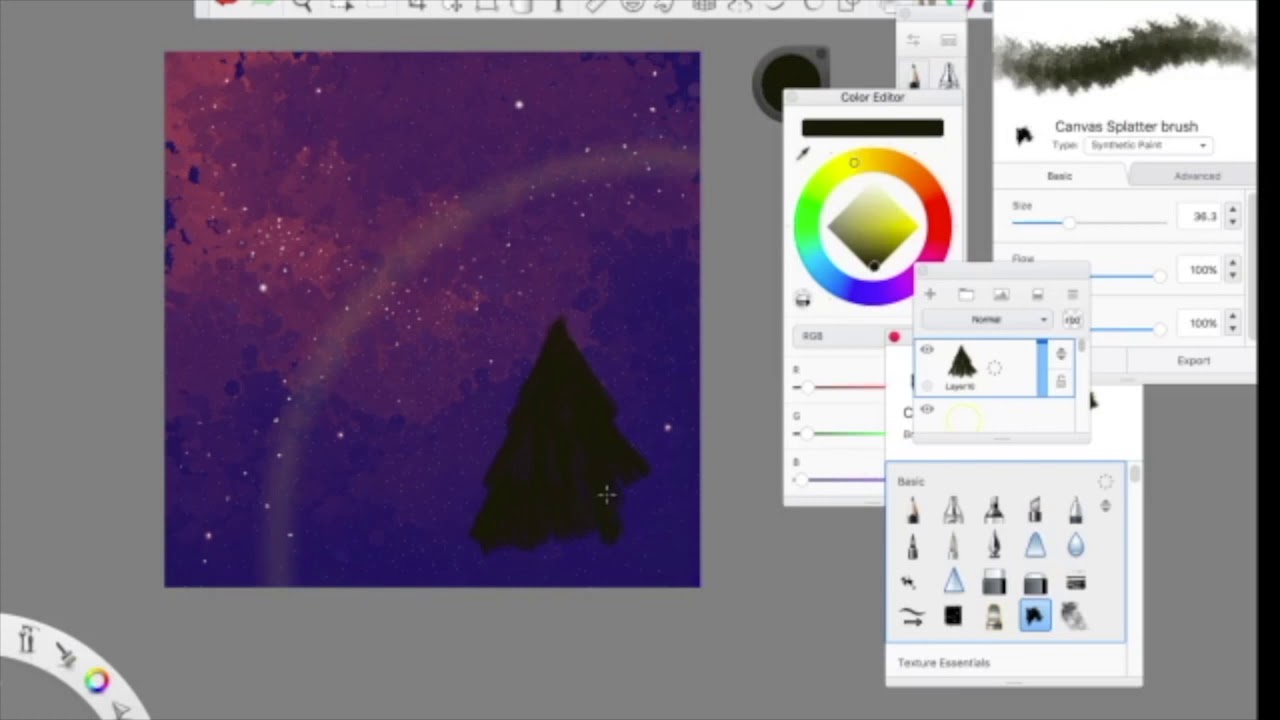
Task: Select the airbrush next to the pencil
Action: click(953, 510)
